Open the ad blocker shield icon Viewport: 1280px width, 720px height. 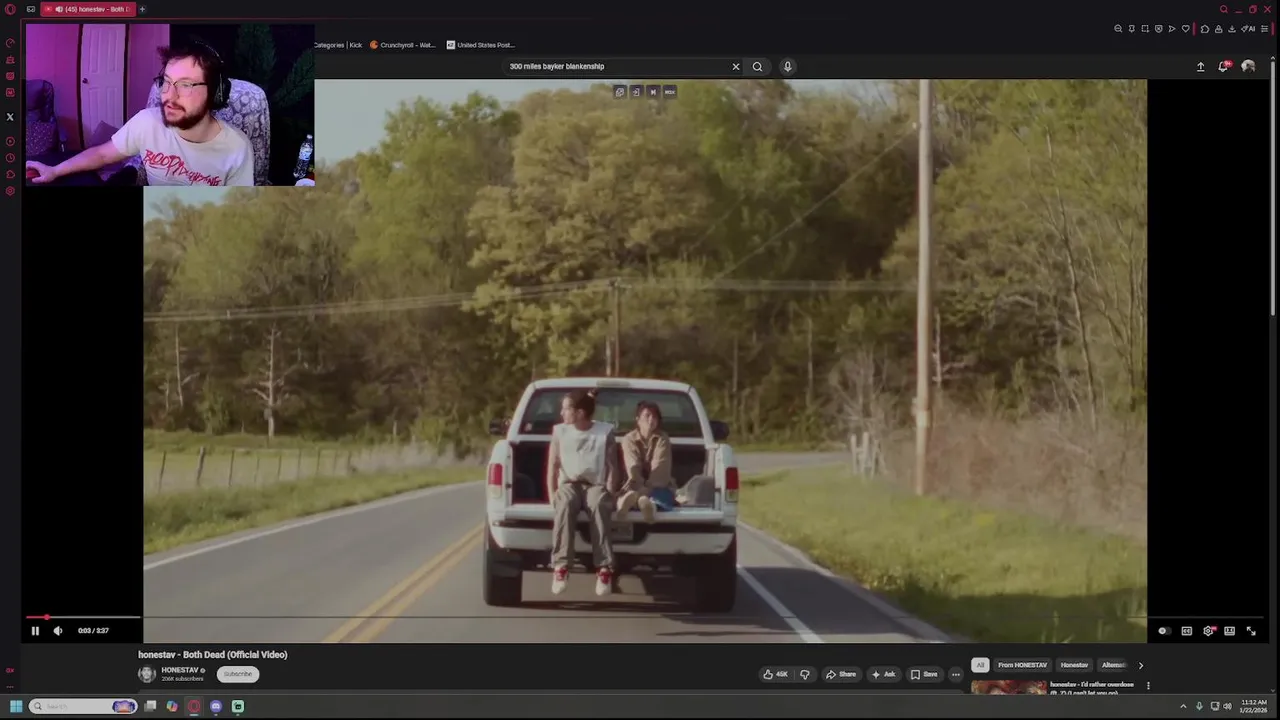click(x=1158, y=29)
